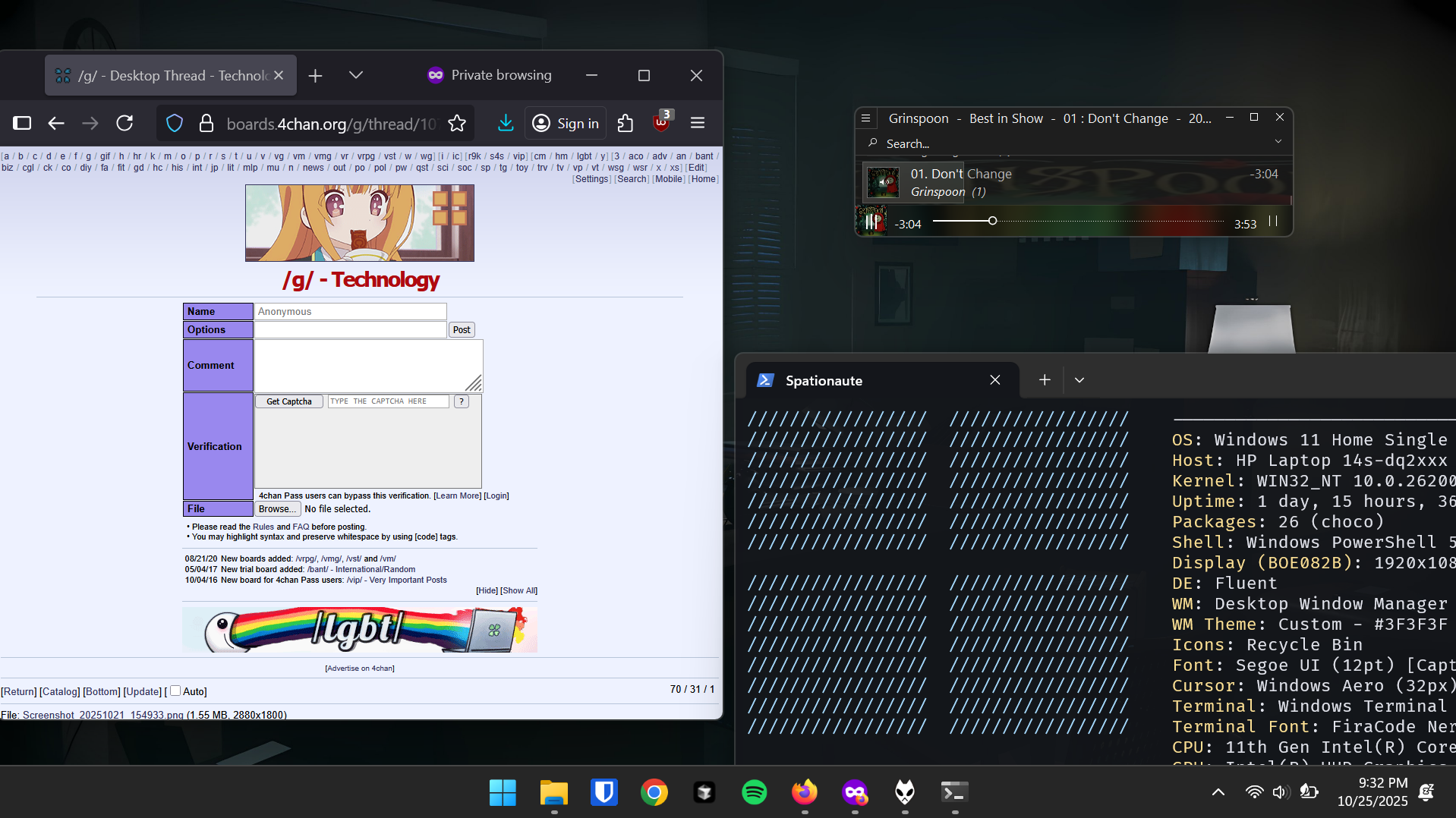Click the song seek slider handle
Image resolution: width=1456 pixels, height=818 pixels.
click(x=992, y=221)
